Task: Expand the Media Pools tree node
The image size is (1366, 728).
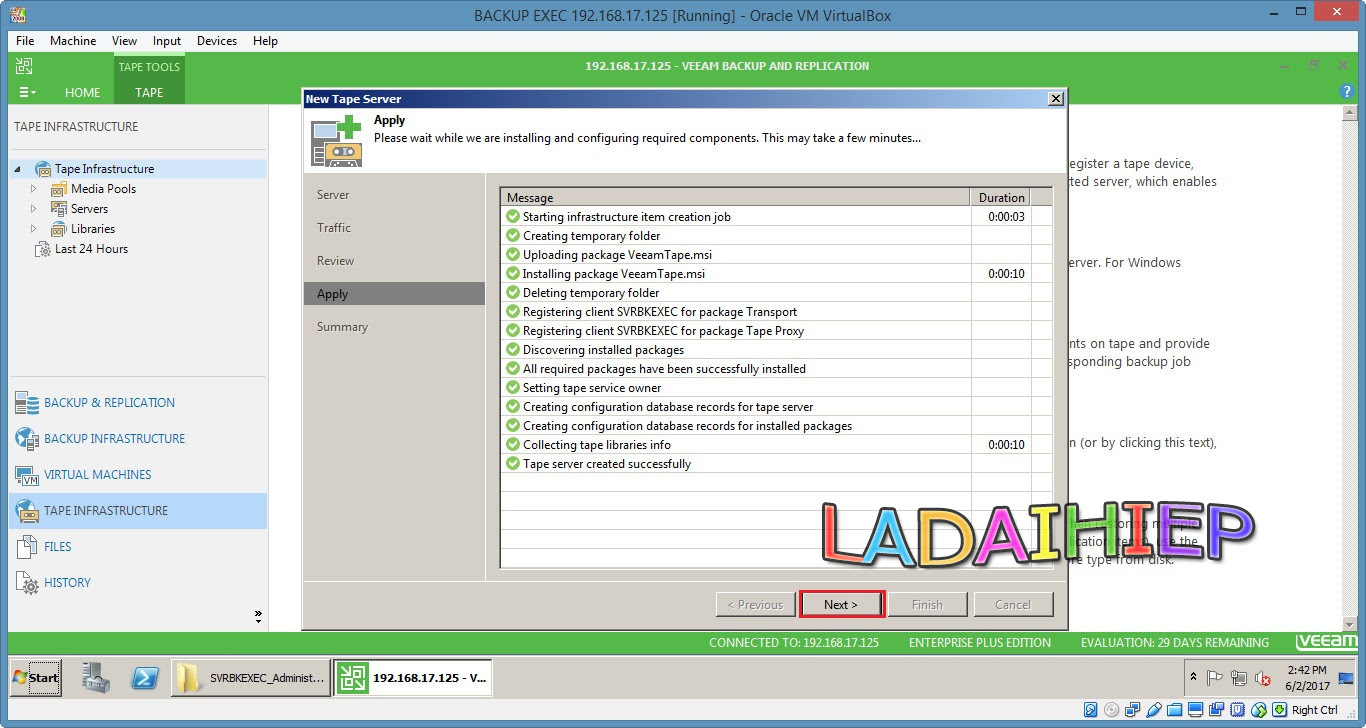Action: (x=33, y=189)
